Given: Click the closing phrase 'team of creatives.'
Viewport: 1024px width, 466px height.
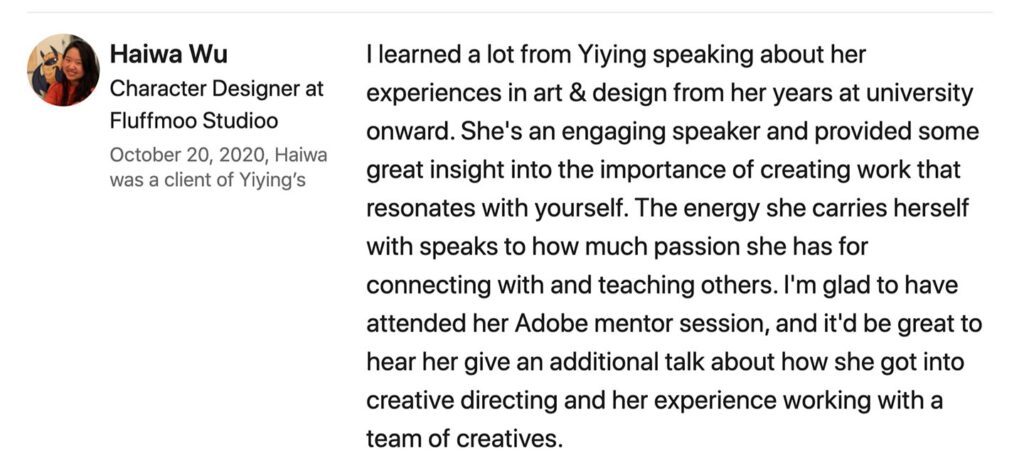Looking at the screenshot, I should tap(464, 439).
